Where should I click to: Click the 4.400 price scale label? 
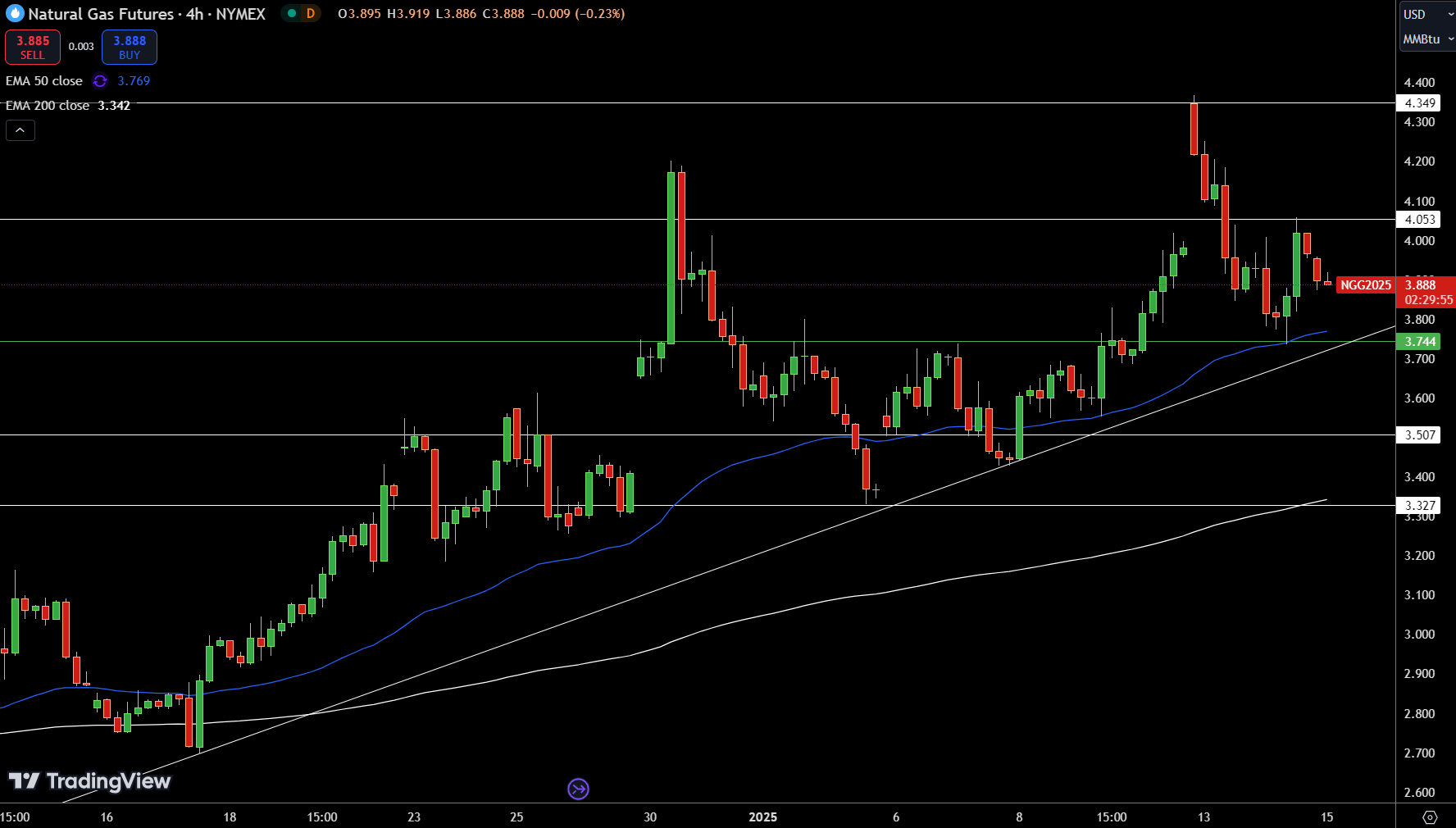coord(1419,83)
